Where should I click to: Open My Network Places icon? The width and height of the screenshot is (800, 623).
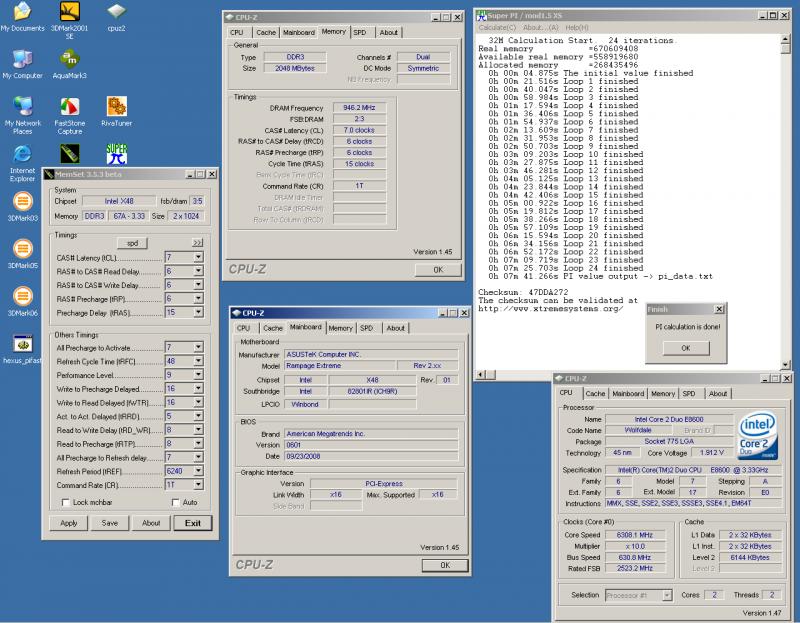click(x=22, y=115)
